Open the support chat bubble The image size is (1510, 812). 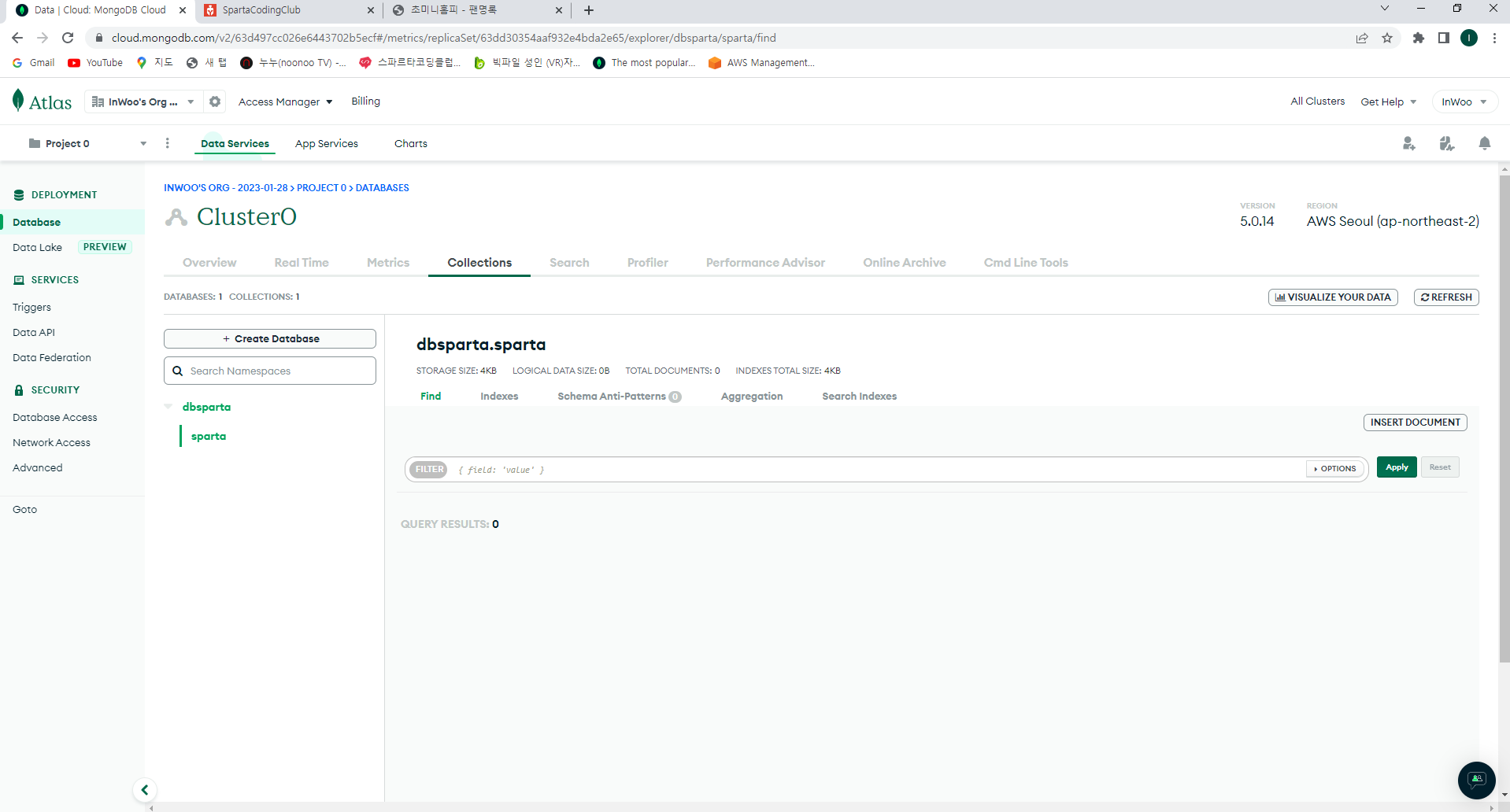click(1477, 781)
